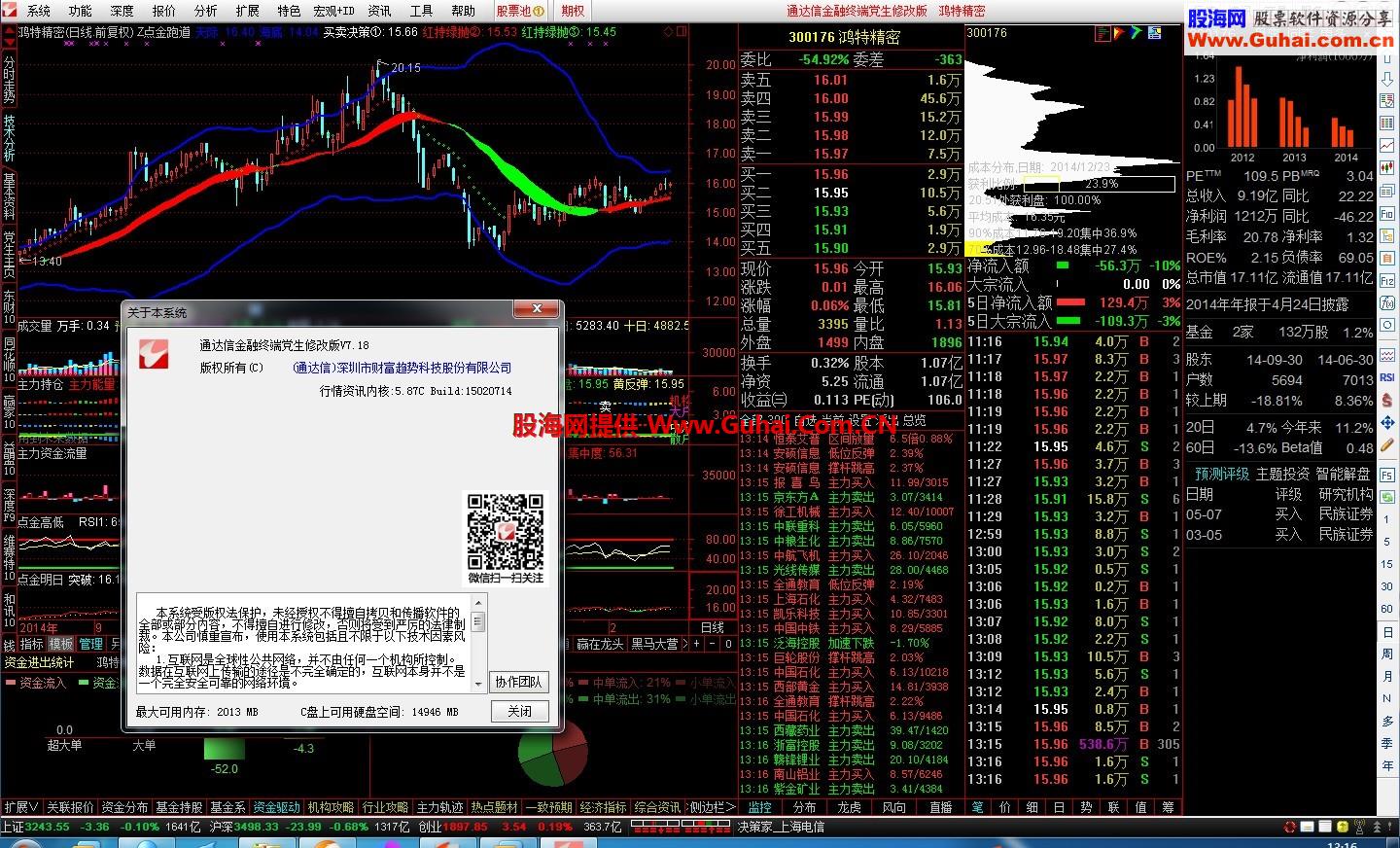Click the F10 info icon in right sidebar
Image resolution: width=1400 pixels, height=848 pixels.
pos(1387,213)
